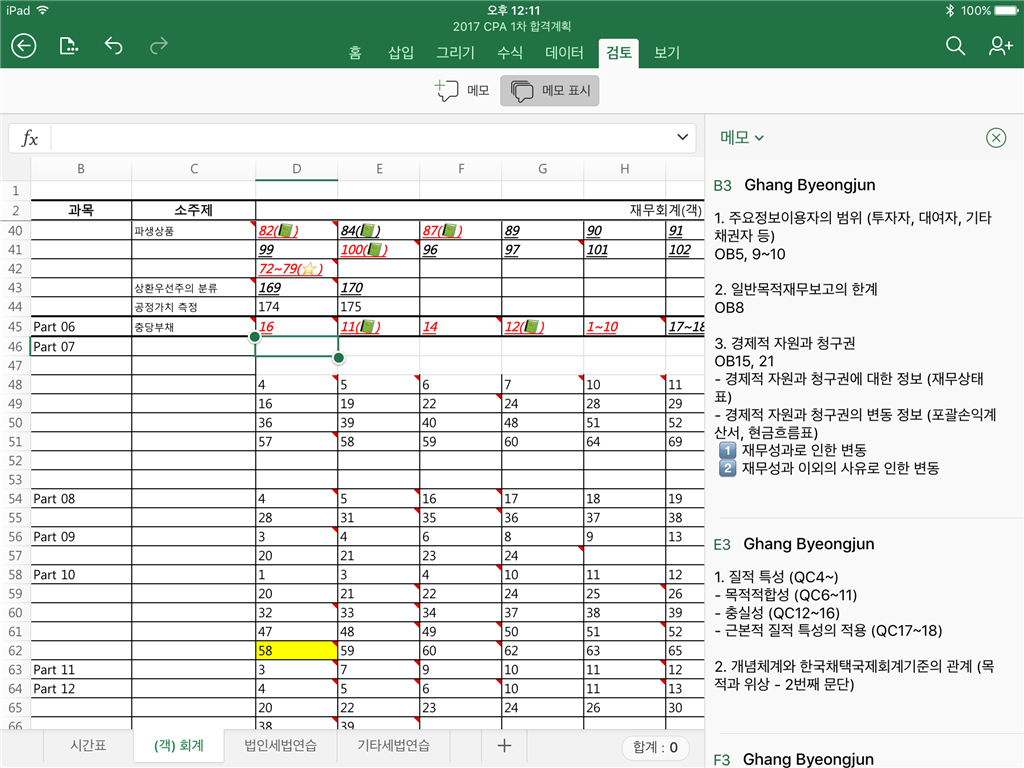Screen dimensions: 1024x768
Task: Select the 검토 ribbon tab
Action: 618,53
